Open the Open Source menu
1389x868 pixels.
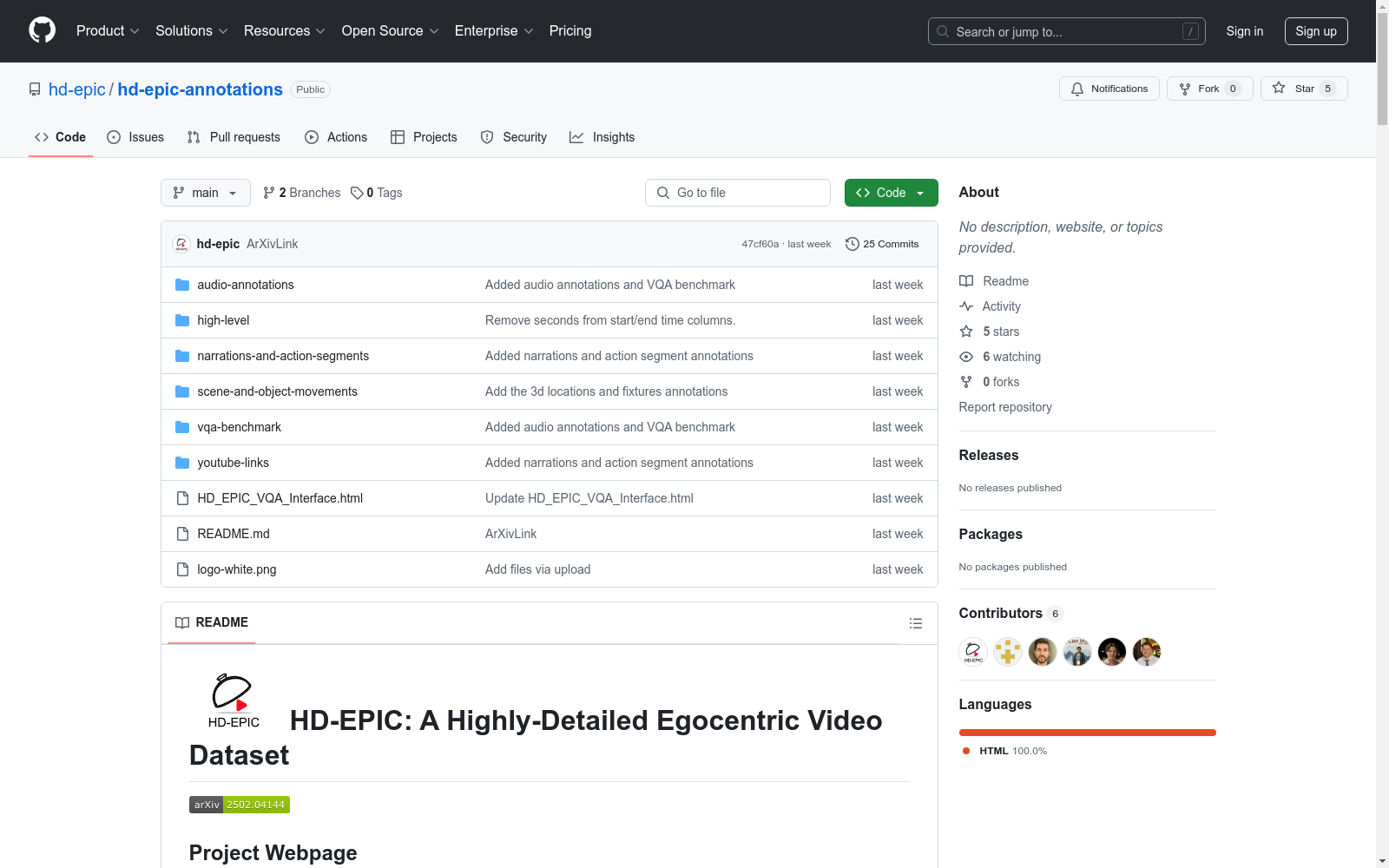[391, 30]
